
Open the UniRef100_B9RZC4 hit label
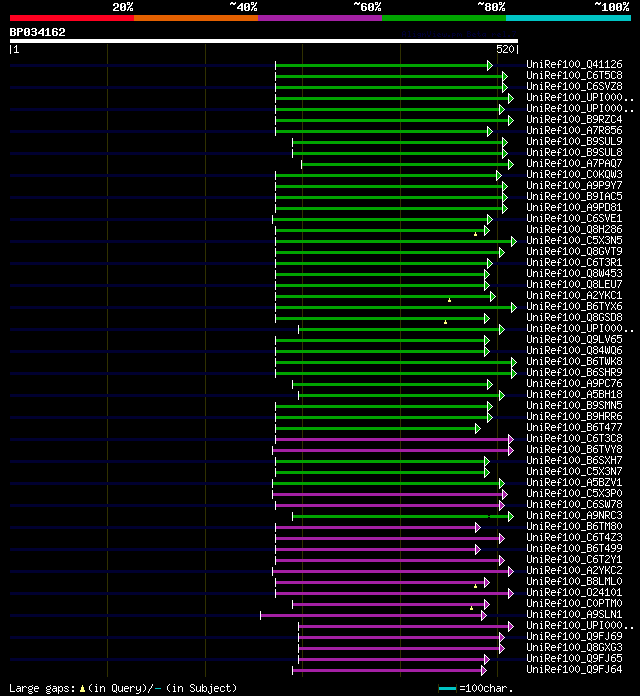(x=574, y=119)
